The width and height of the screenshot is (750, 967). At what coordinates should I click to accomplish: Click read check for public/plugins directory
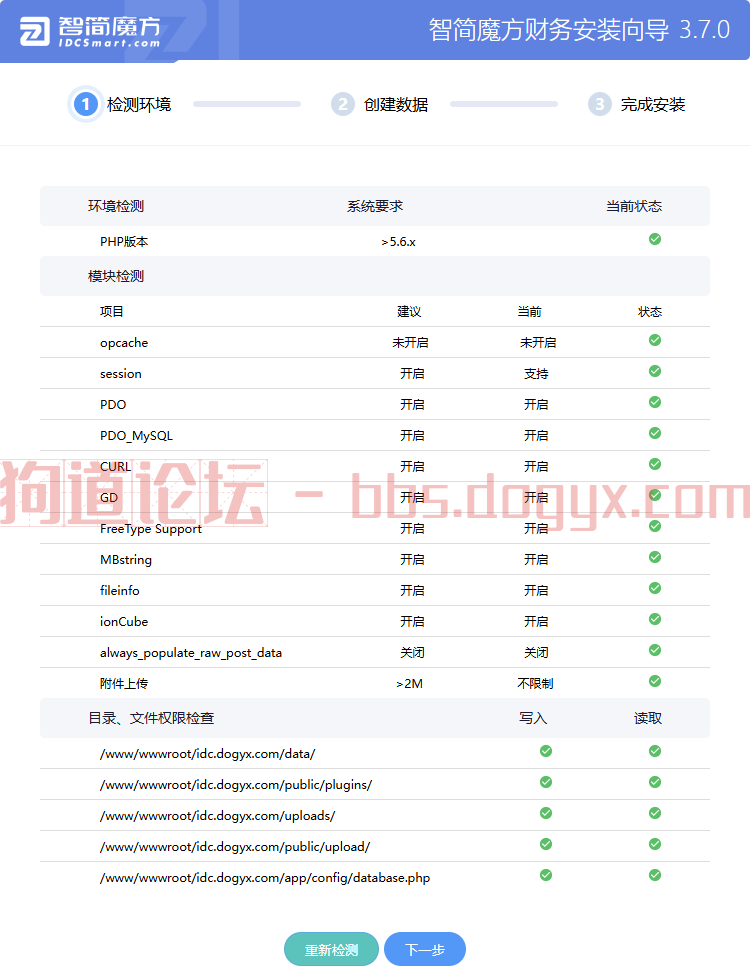pyautogui.click(x=655, y=782)
